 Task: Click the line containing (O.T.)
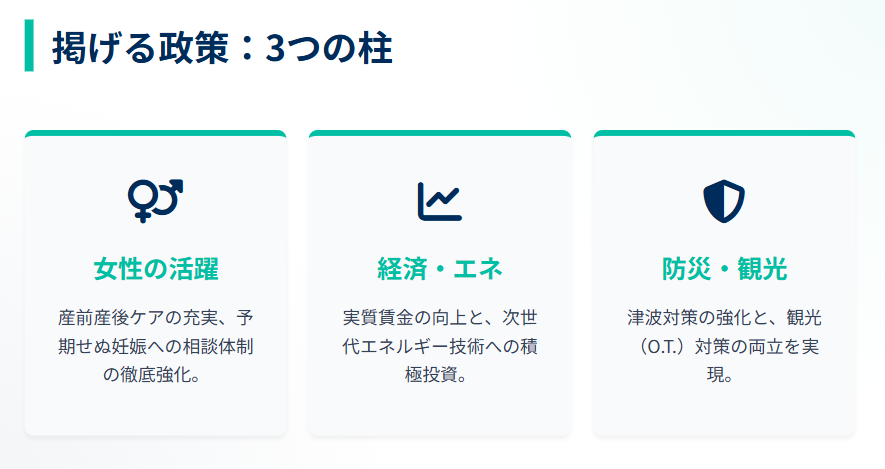coord(724,348)
